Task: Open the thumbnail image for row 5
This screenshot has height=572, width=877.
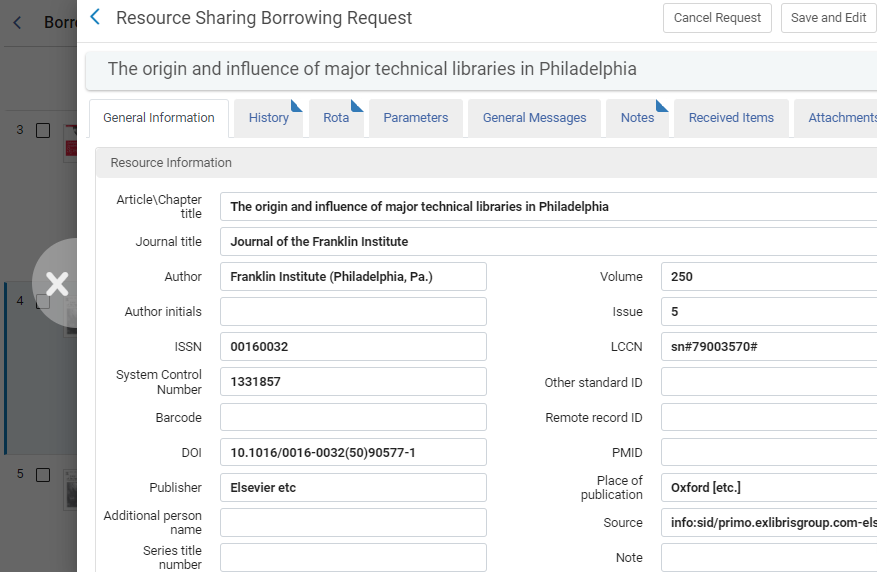Action: pos(70,486)
